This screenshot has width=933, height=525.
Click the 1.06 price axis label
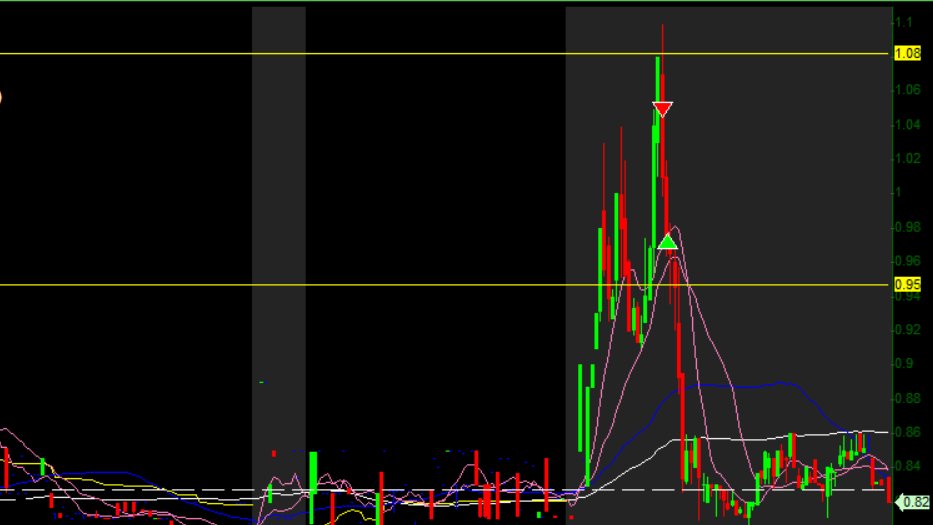908,90
